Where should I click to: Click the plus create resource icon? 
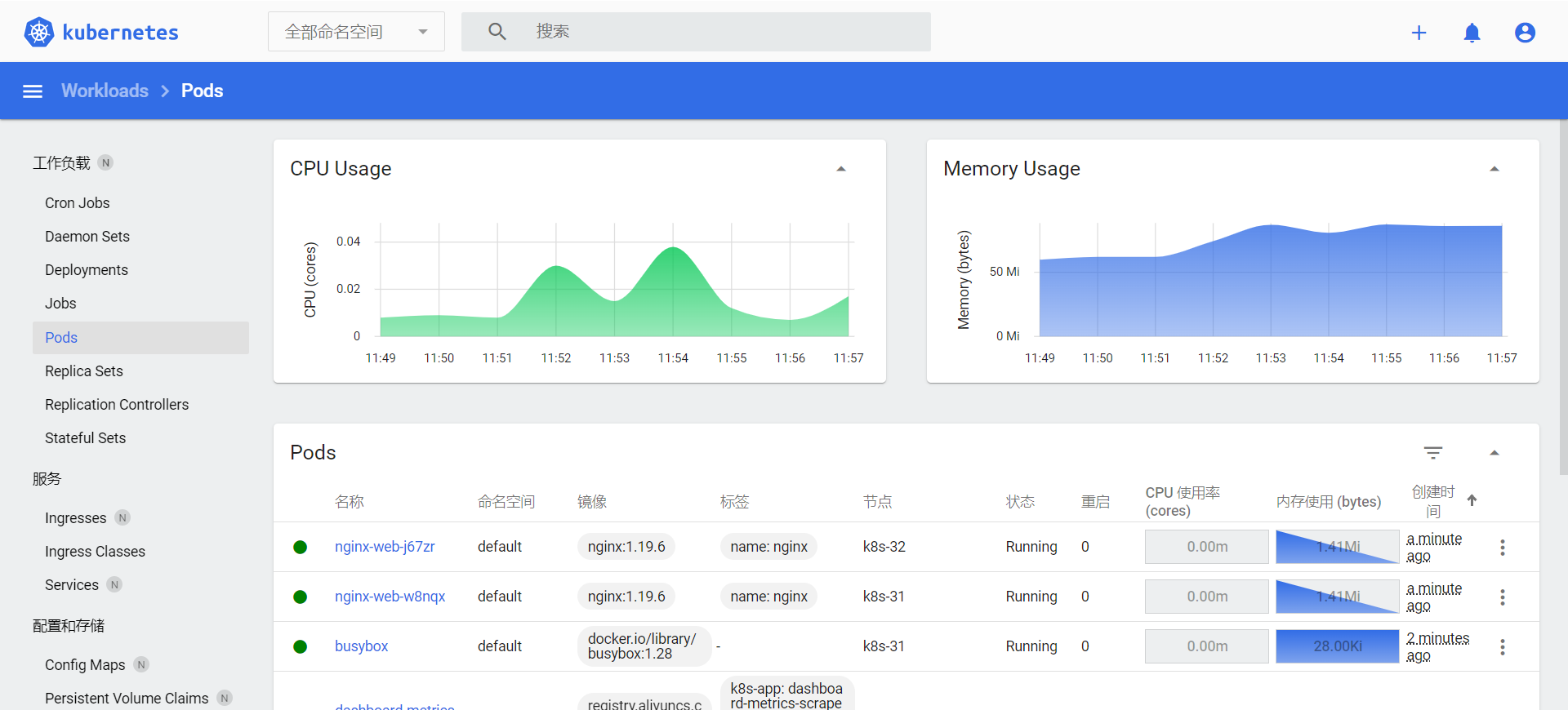pos(1419,33)
